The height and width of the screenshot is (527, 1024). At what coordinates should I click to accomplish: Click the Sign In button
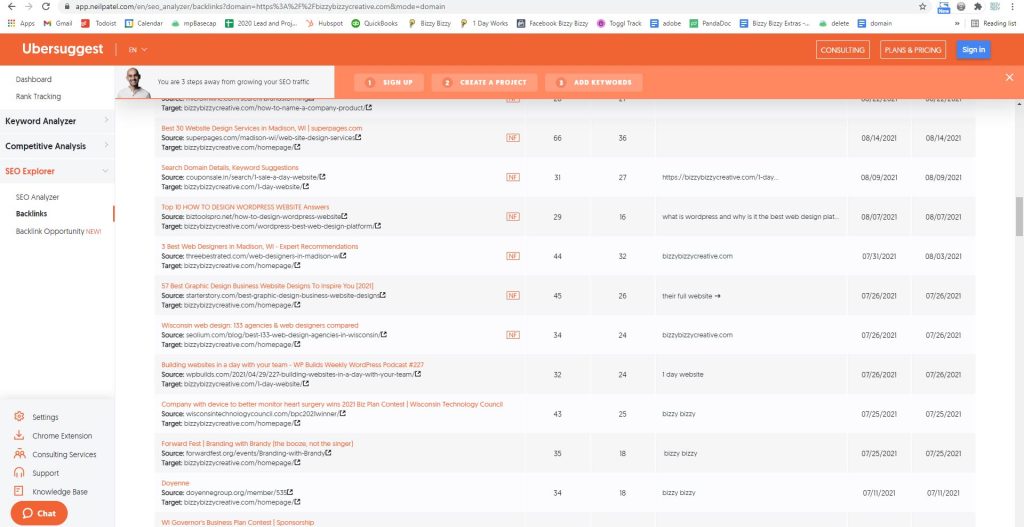(973, 49)
